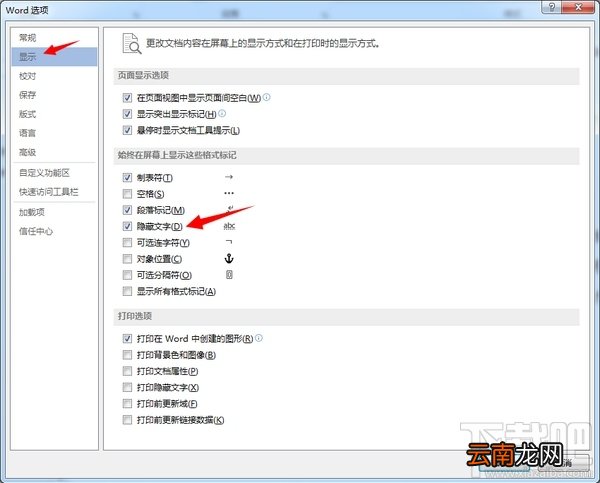Click the help question mark button
Screen dimensions: 600x483
click(552, 7)
